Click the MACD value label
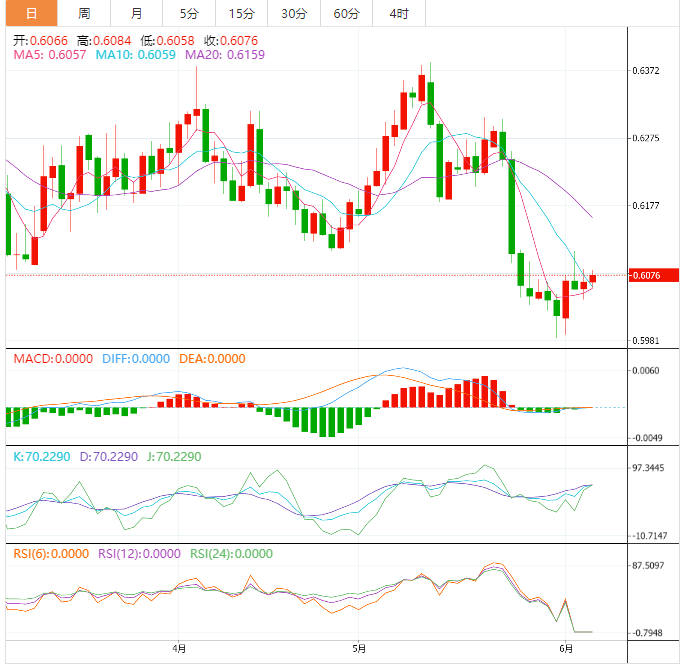685x668 pixels. tap(52, 359)
